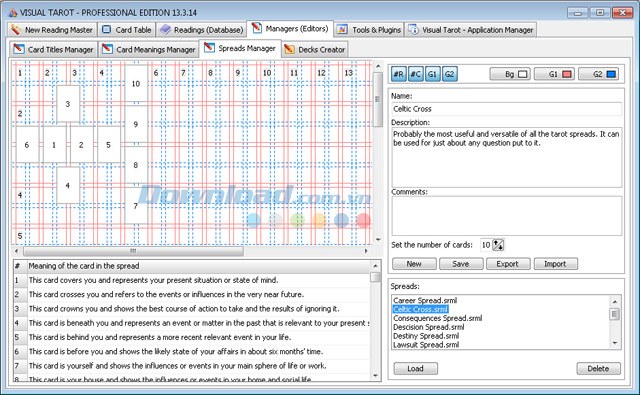Viewport: 640px width, 395px height.
Task: Select Celtic Cross.srml in the list
Action: [420, 309]
